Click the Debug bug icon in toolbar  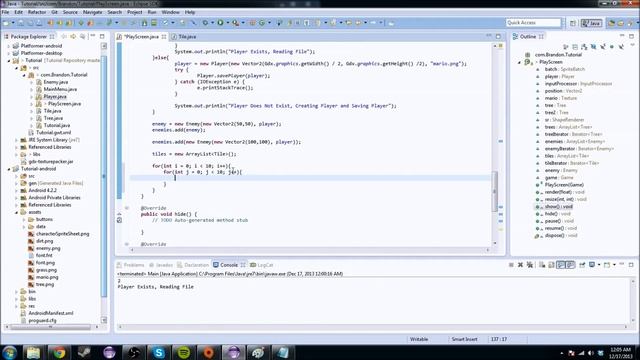tap(206, 23)
